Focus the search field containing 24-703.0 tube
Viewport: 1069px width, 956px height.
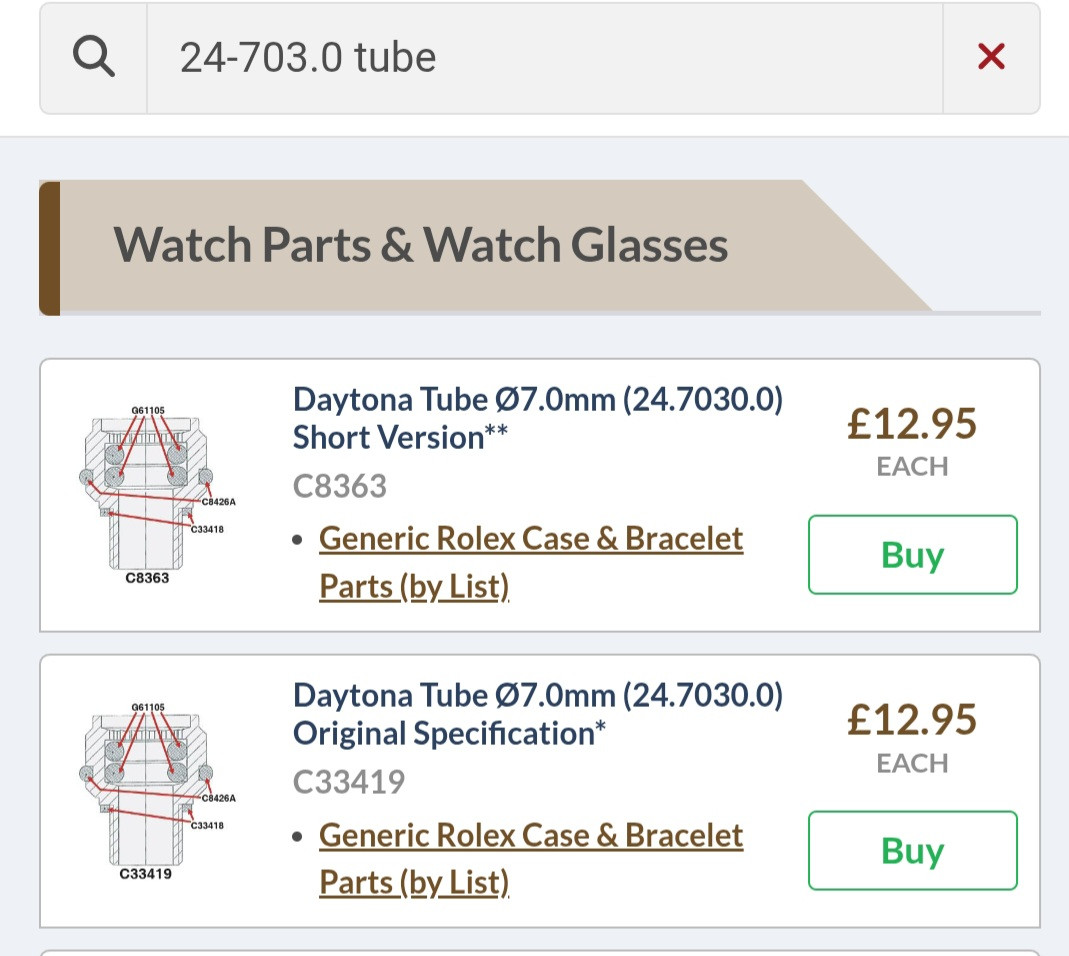click(544, 58)
